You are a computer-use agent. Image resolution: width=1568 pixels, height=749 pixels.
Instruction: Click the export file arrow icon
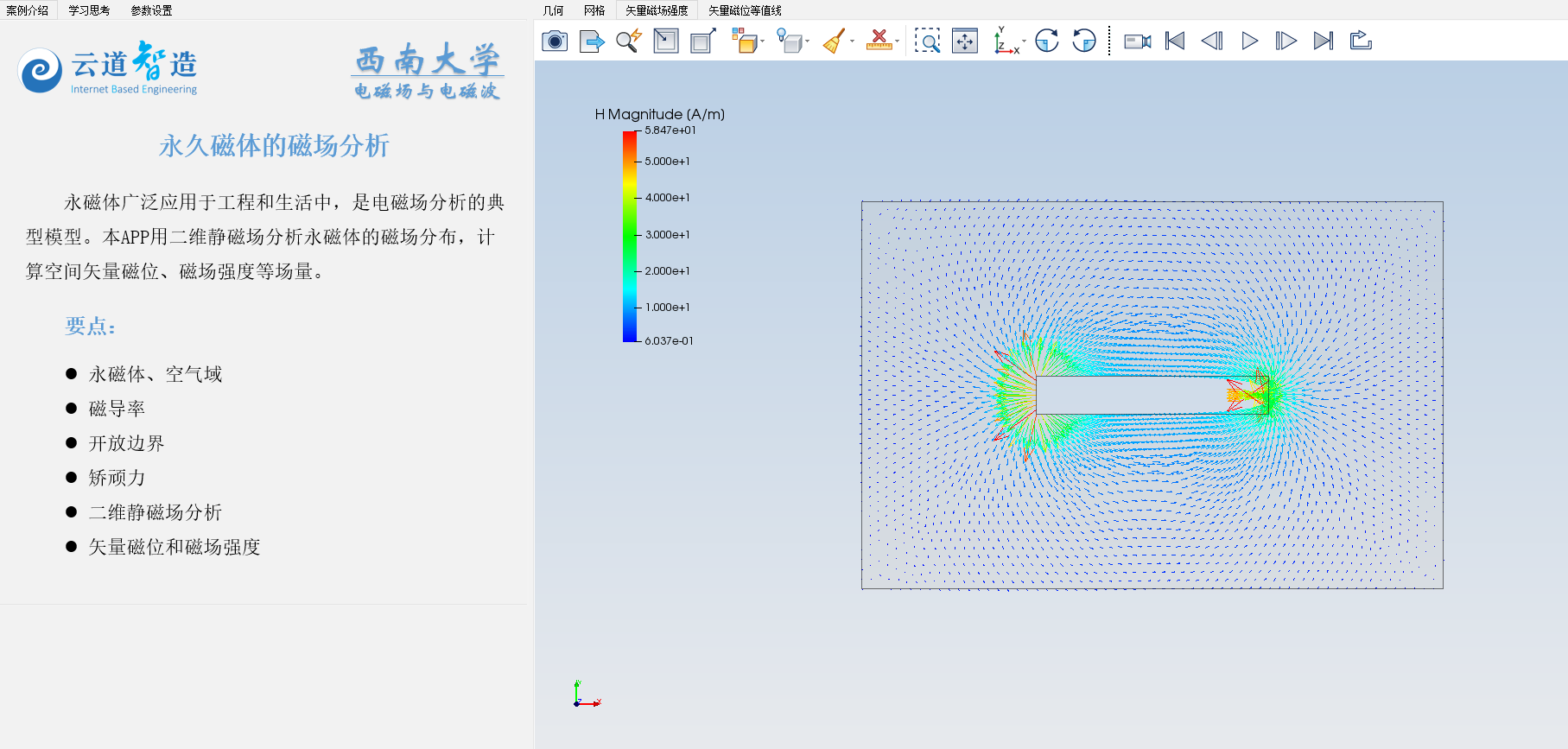coord(592,41)
